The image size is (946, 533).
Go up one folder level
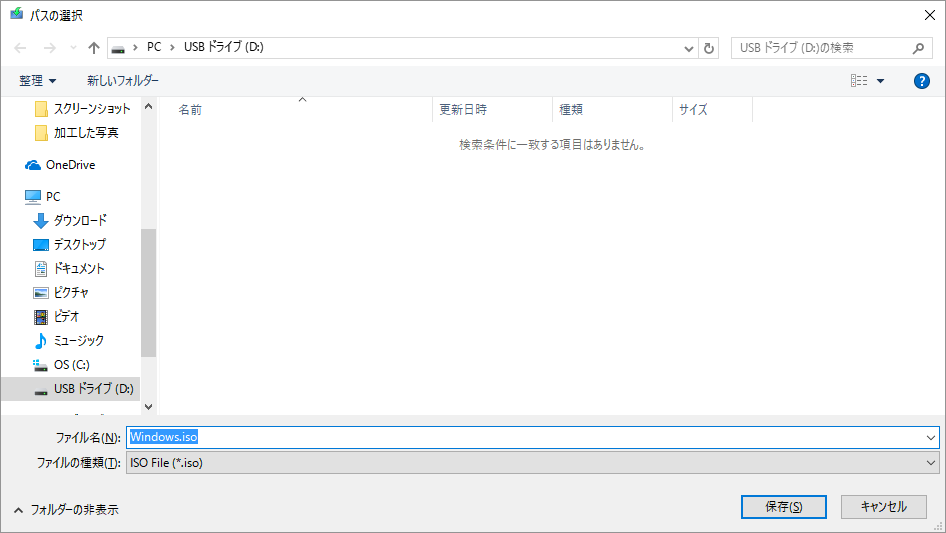pos(94,48)
